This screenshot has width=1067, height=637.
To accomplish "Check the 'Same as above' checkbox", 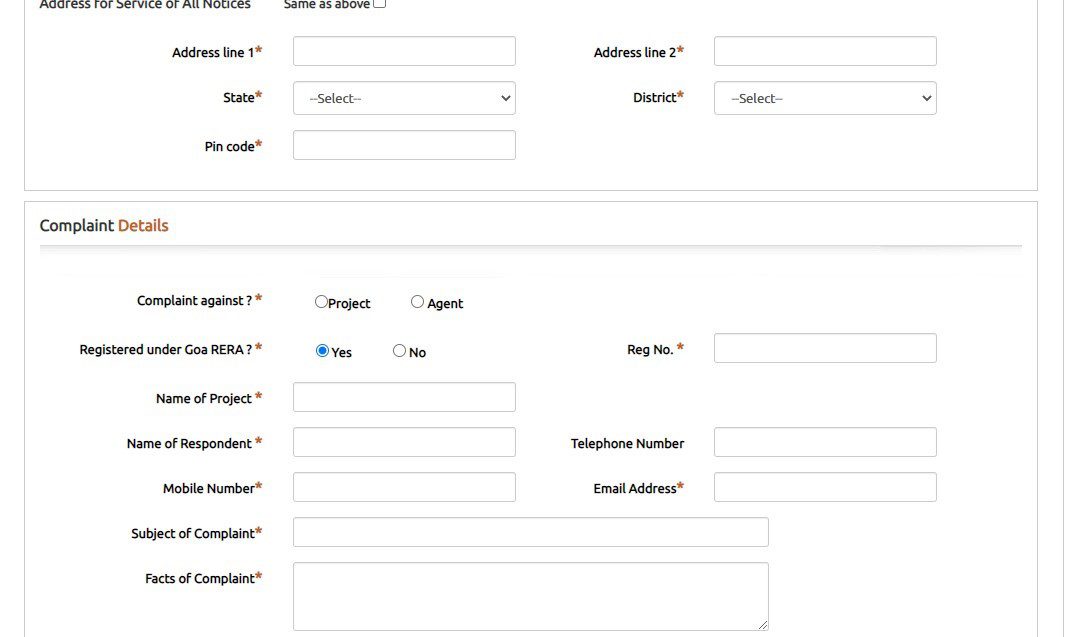I will [379, 4].
